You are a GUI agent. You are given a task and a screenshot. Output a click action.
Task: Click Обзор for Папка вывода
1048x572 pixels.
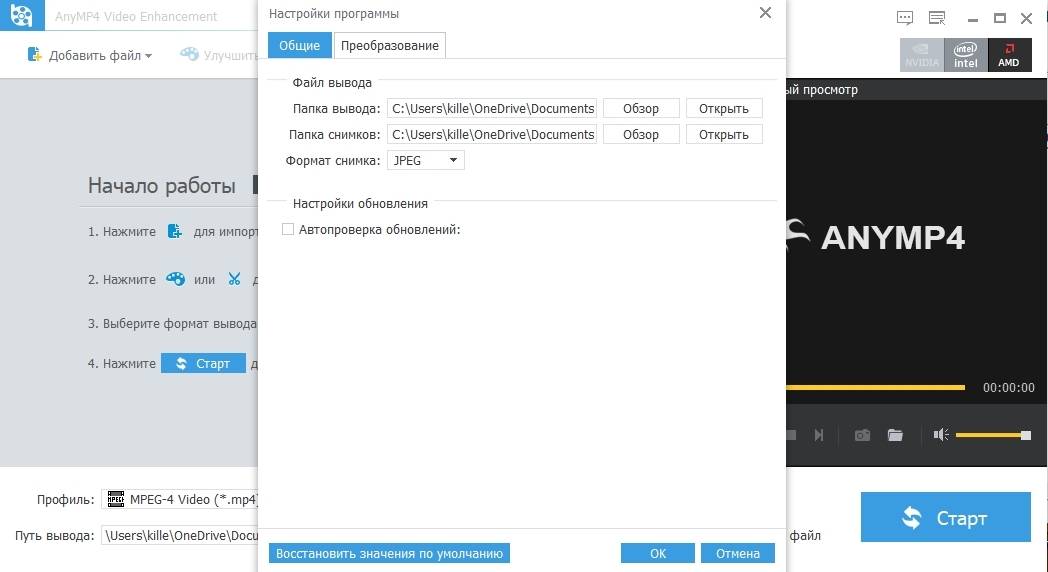641,108
